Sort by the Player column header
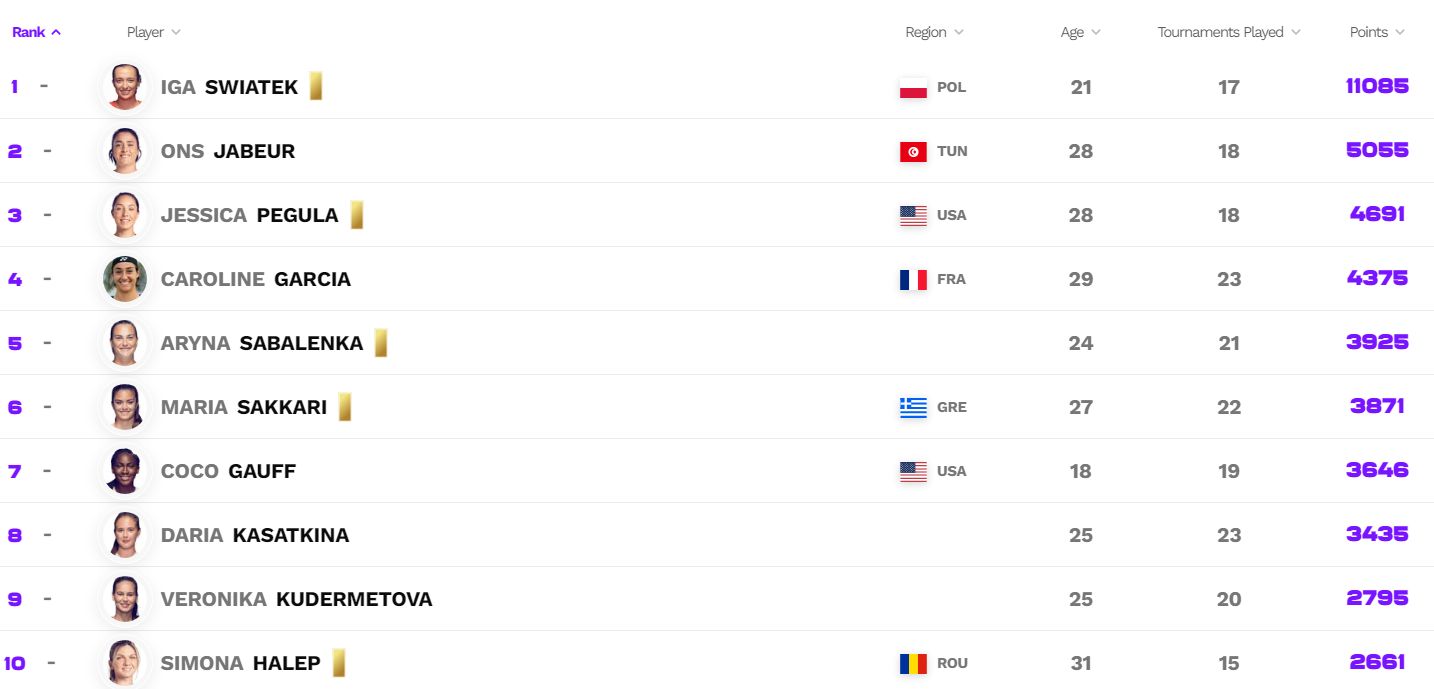The width and height of the screenshot is (1434, 689). coord(153,32)
